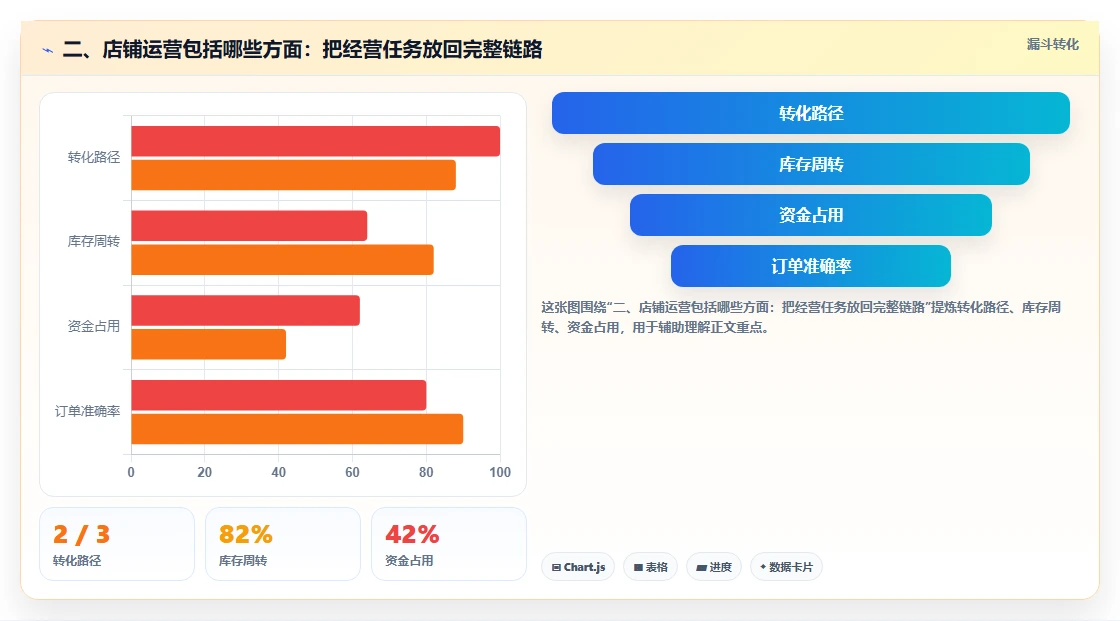Select the 订单准确率 funnel stage
1120x621 pixels.
tap(811, 266)
